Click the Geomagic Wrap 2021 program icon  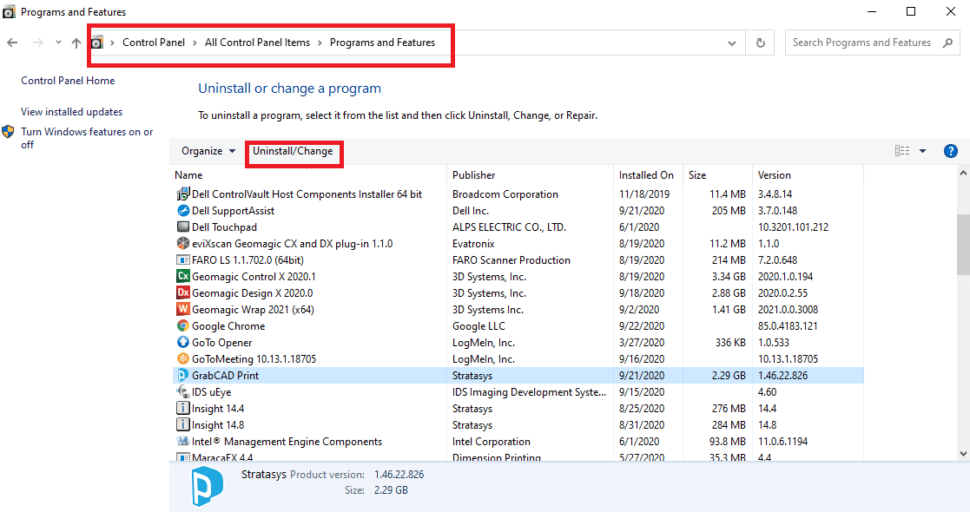click(x=183, y=309)
